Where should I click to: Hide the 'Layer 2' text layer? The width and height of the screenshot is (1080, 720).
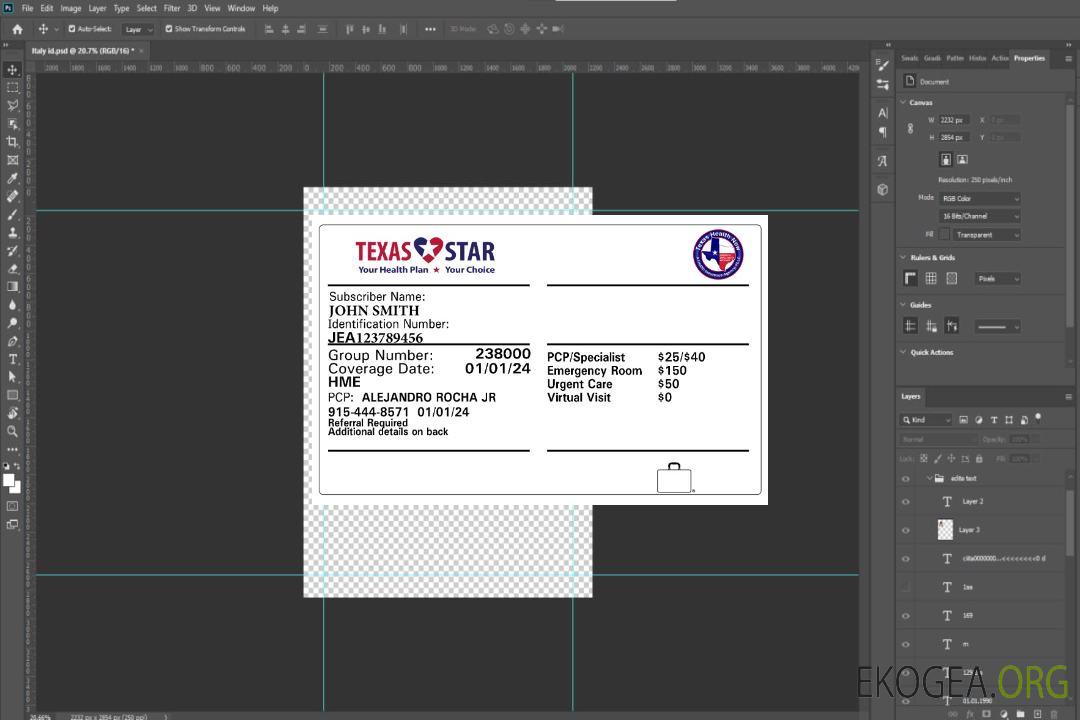point(906,502)
